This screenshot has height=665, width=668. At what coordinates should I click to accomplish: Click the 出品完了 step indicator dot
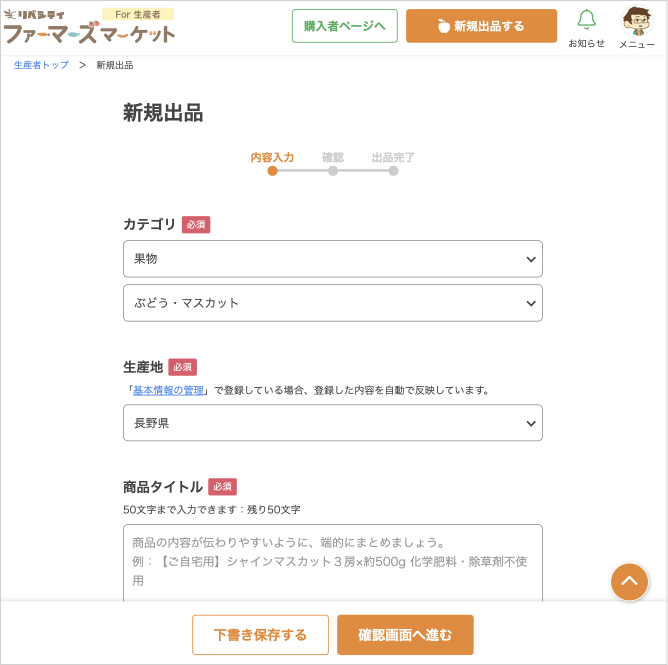(393, 171)
